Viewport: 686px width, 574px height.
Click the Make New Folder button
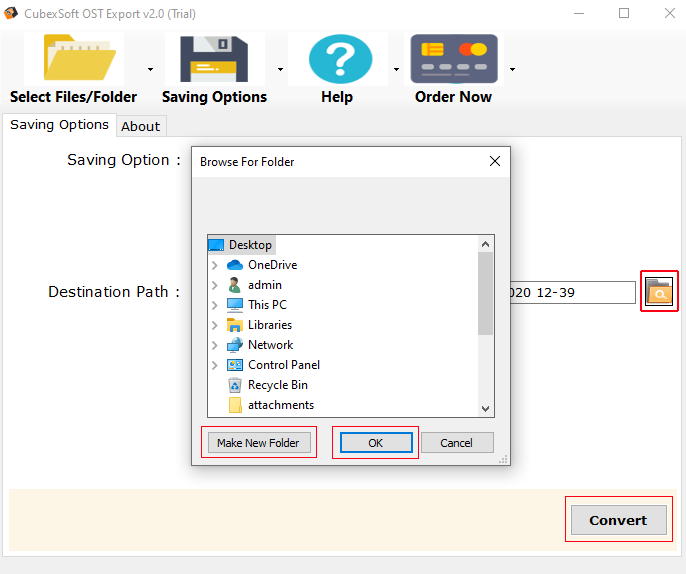[x=259, y=443]
